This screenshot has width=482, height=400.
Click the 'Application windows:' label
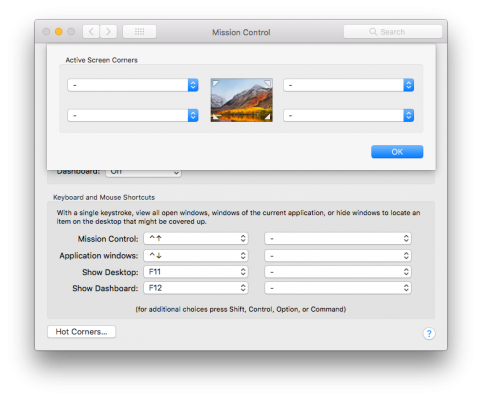coord(99,256)
